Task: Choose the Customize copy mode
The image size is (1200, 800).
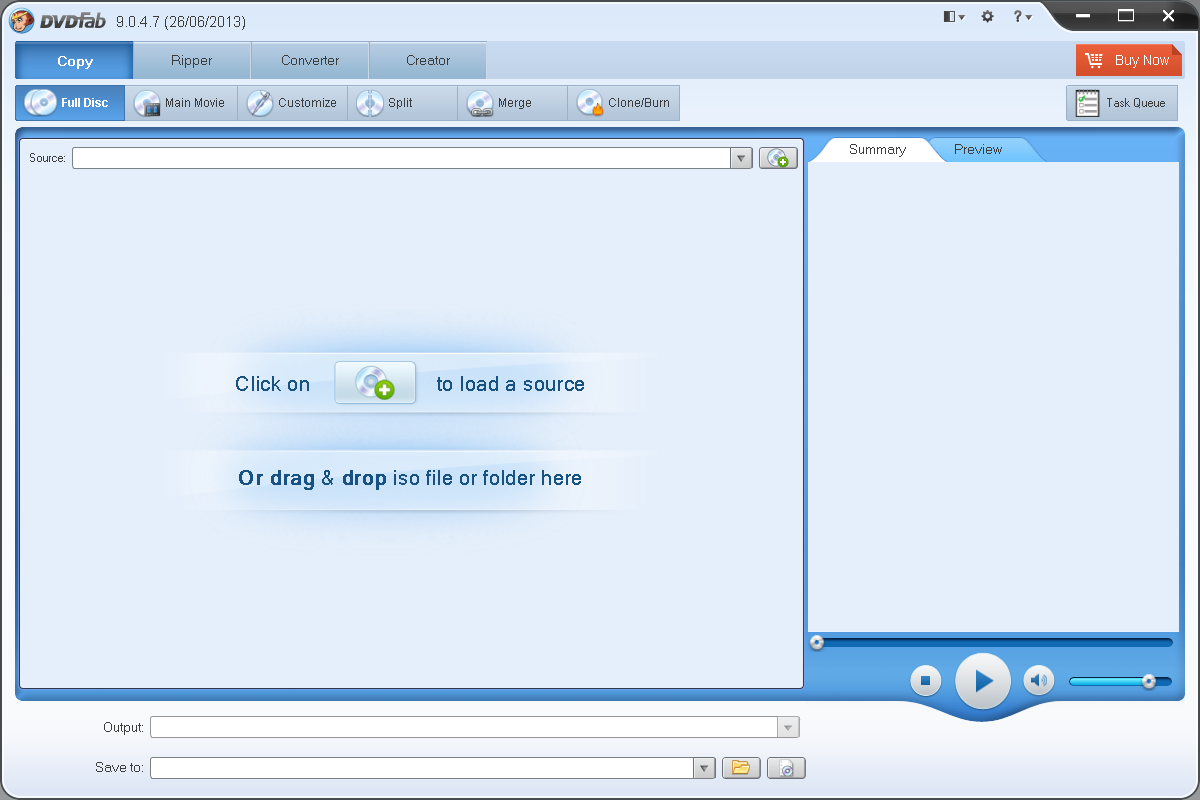Action: click(292, 103)
